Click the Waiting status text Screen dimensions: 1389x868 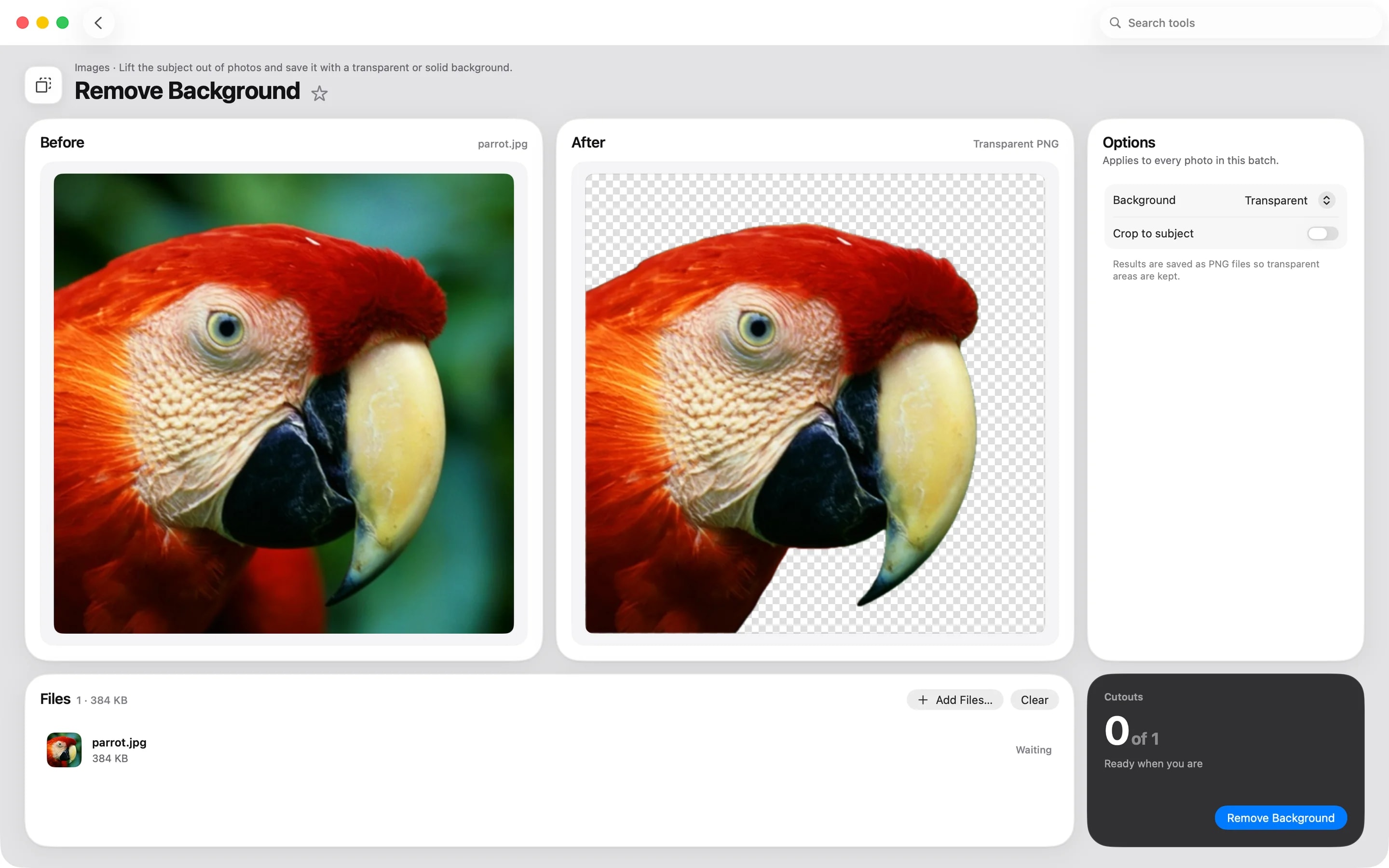(x=1033, y=750)
